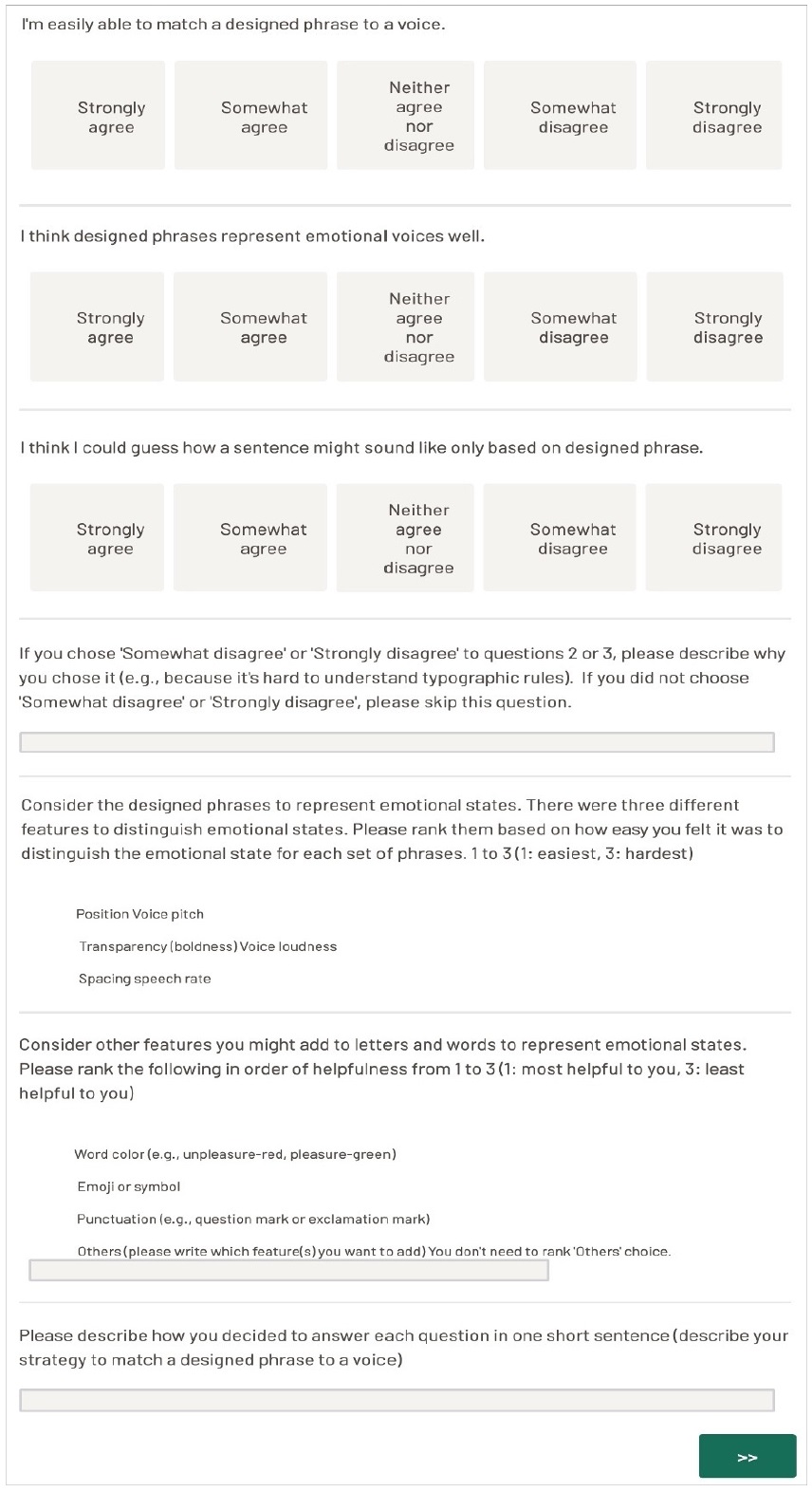Viewport: 812px width, 1492px height.
Task: Select the 'Position Voice pitch' ranking item
Action: (140, 914)
